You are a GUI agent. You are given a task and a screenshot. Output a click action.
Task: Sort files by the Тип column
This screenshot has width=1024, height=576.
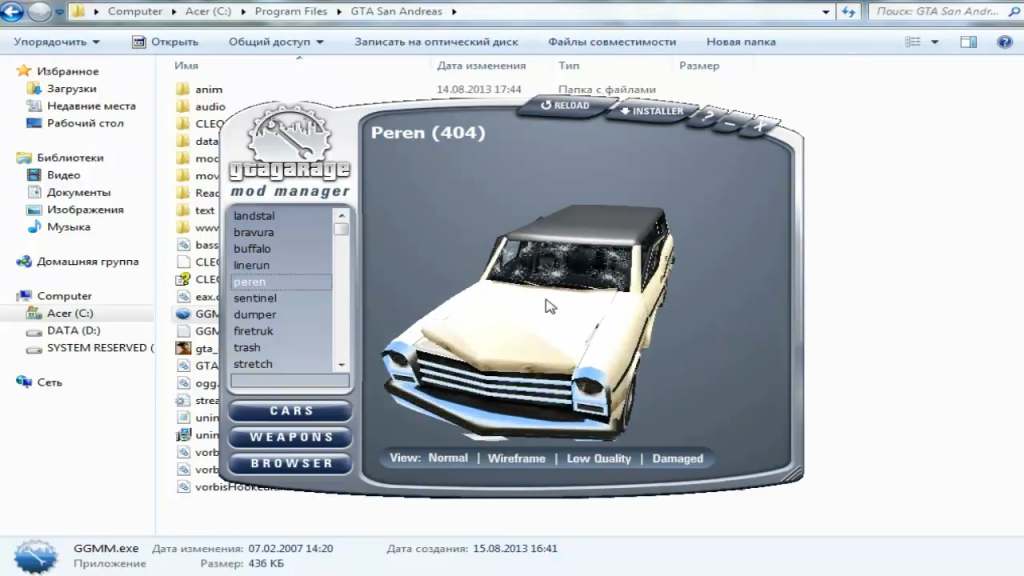568,65
